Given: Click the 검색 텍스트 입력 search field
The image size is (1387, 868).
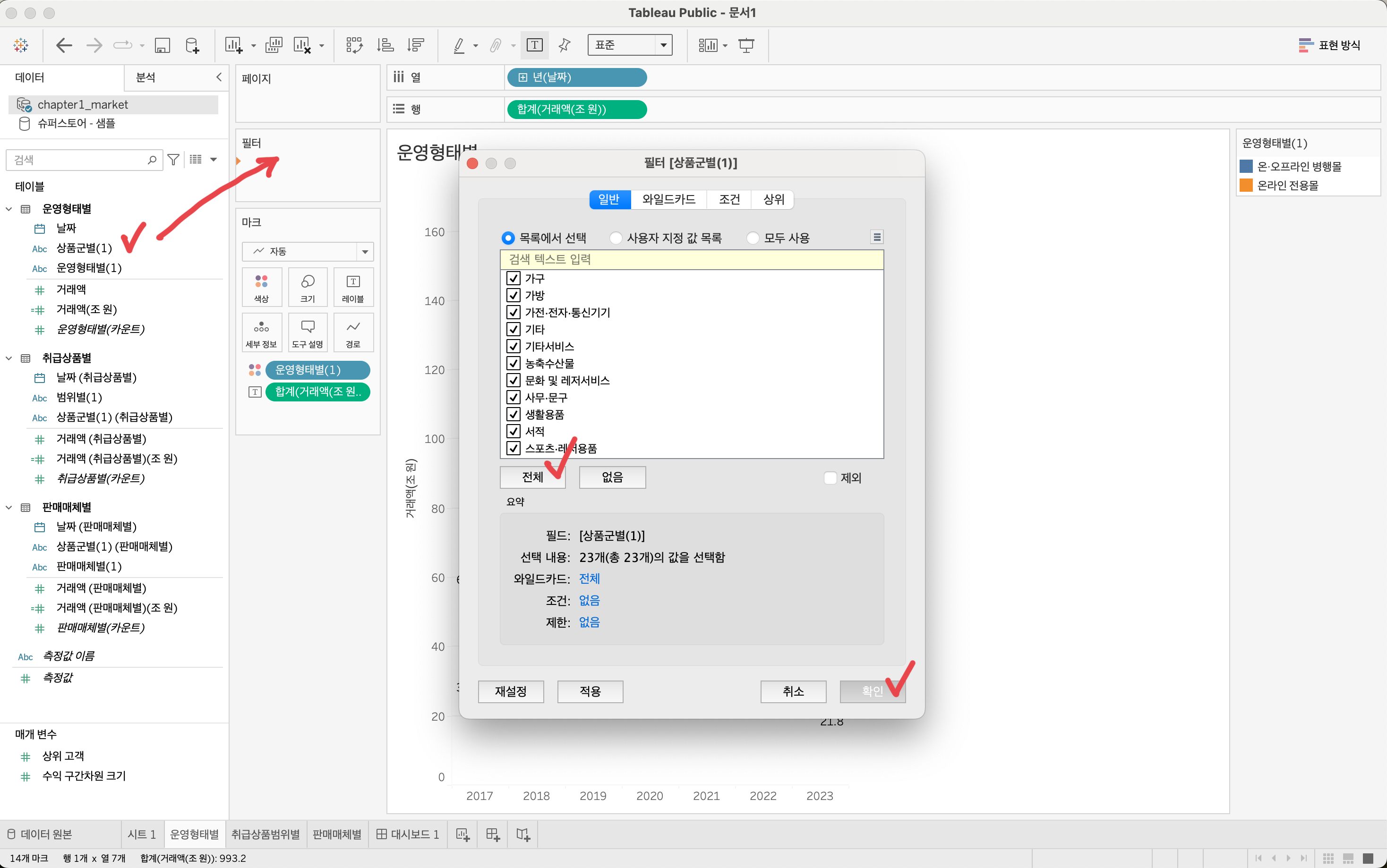Looking at the screenshot, I should (691, 259).
